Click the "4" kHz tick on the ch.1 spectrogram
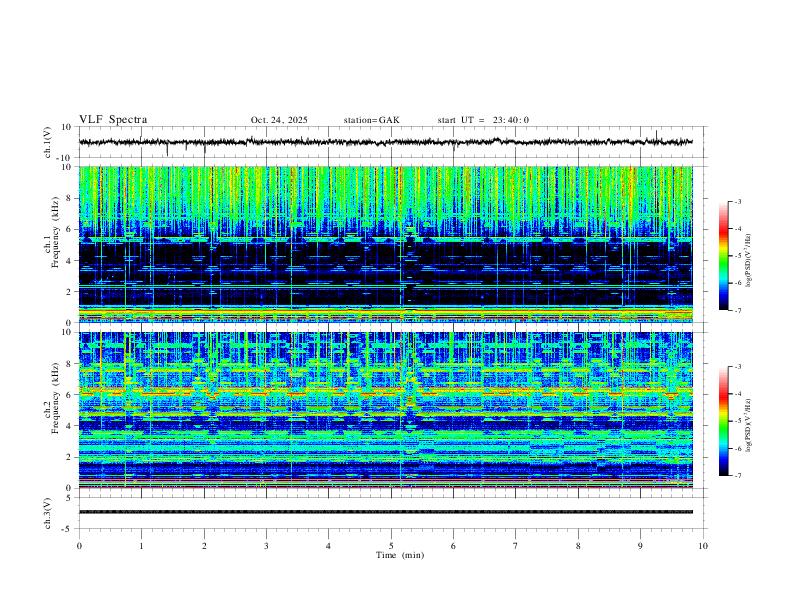The width and height of the screenshot is (792, 612). 70,260
